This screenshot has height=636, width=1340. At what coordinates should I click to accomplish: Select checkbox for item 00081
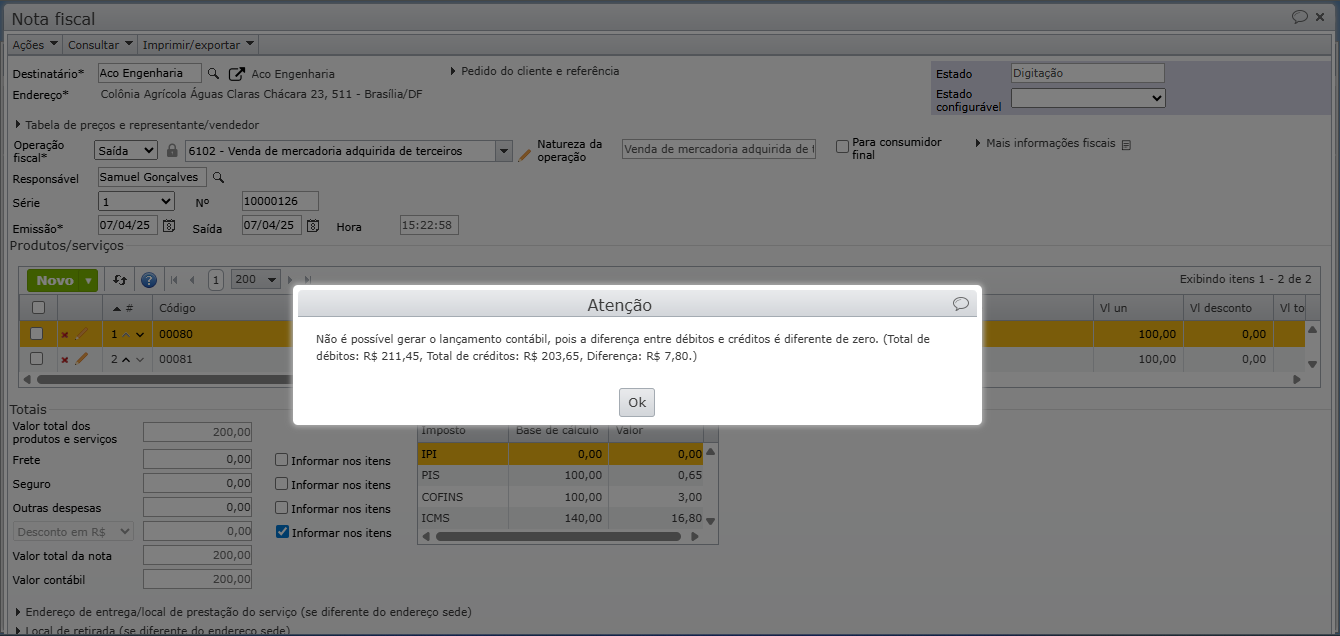pos(37,358)
